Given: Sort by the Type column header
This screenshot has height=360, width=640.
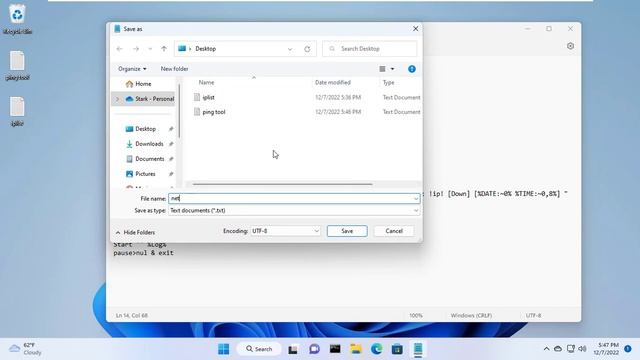Looking at the screenshot, I should [x=388, y=82].
